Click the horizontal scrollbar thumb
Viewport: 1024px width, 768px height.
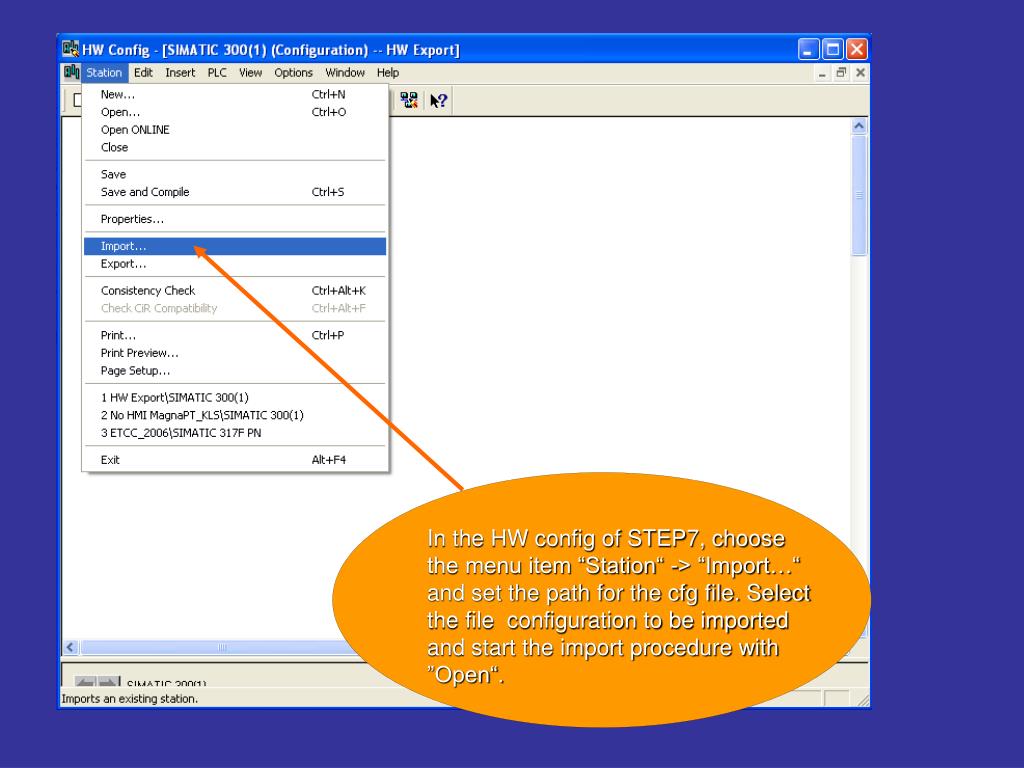click(222, 647)
